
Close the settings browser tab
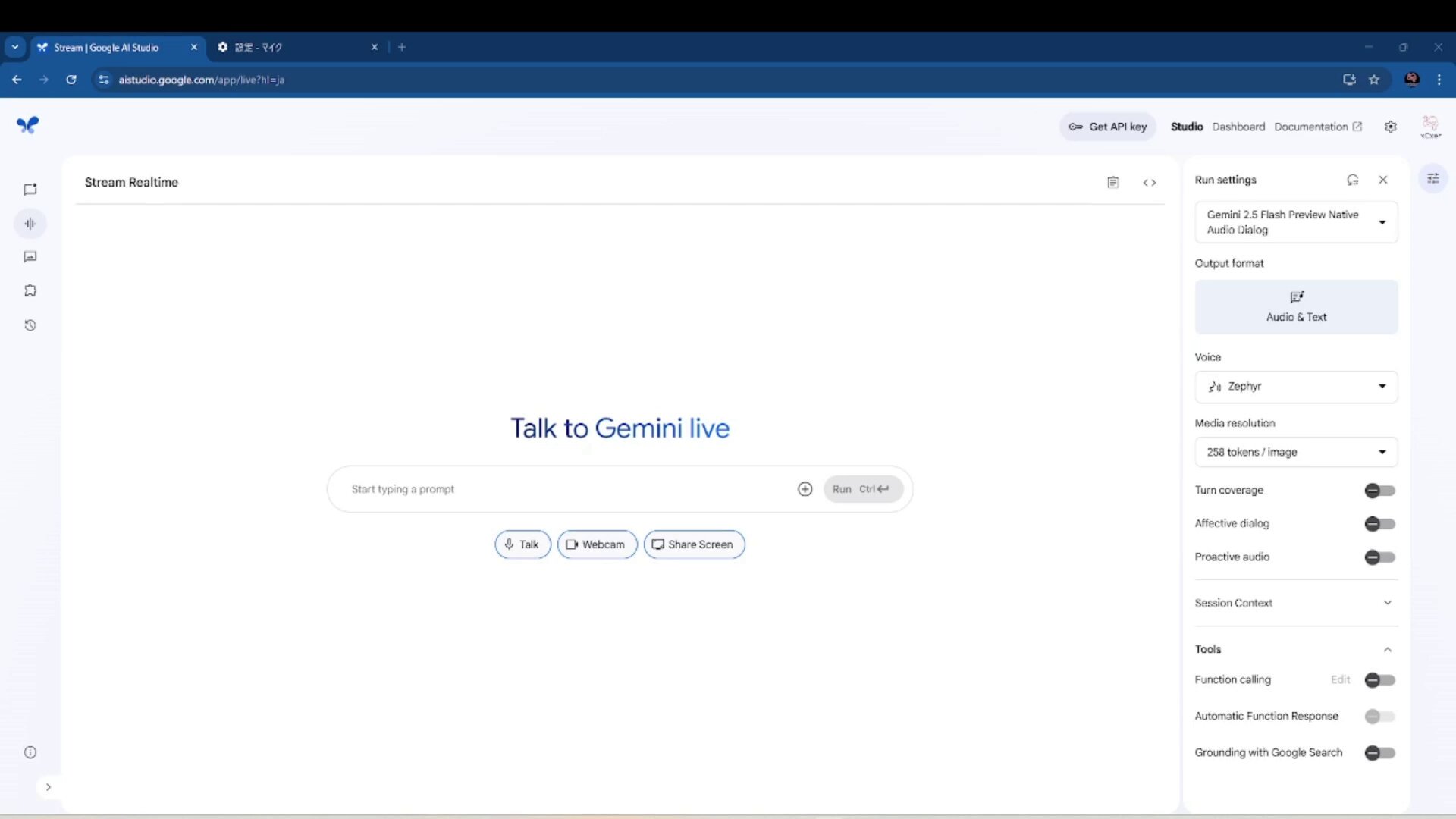tap(375, 47)
